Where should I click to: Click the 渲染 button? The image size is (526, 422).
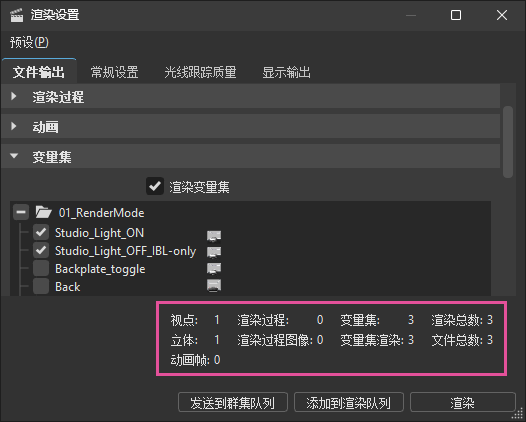click(463, 402)
